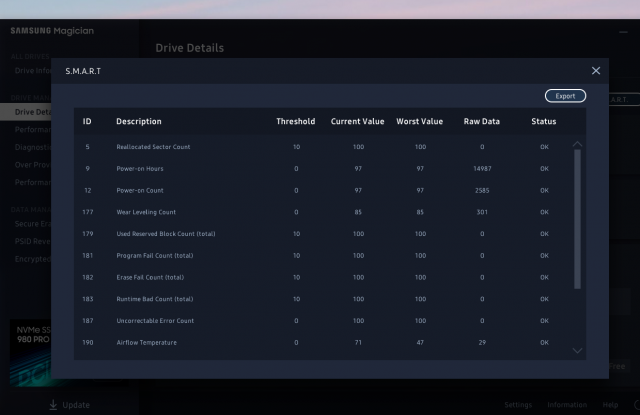Viewport: 640px width, 415px height.
Task: Open Information in the footer
Action: [567, 405]
